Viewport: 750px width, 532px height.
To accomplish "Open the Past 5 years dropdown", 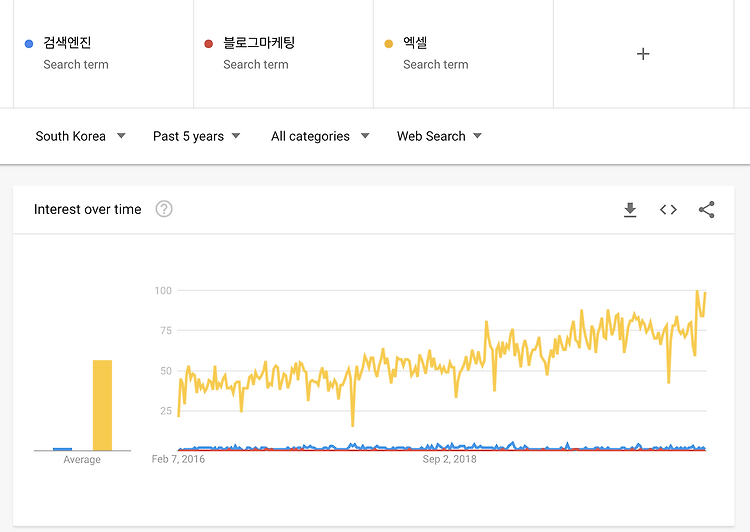I will 196,136.
